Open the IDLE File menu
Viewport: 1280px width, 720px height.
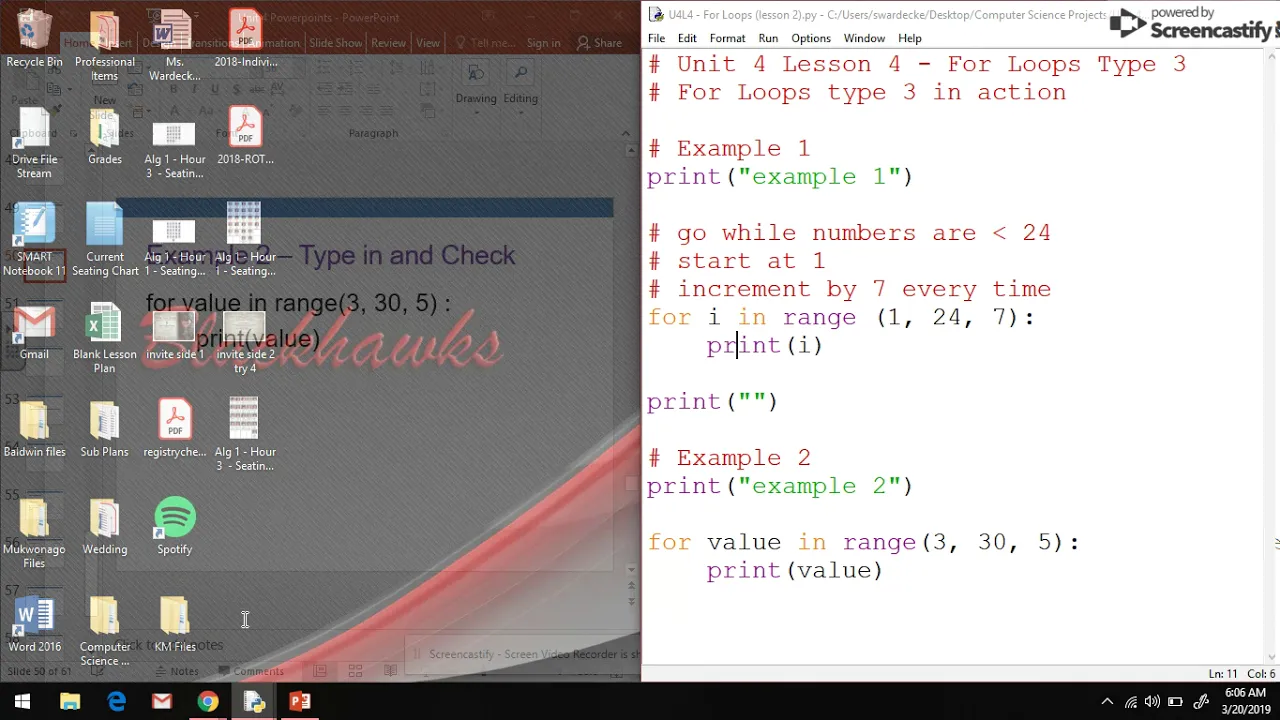tap(656, 38)
